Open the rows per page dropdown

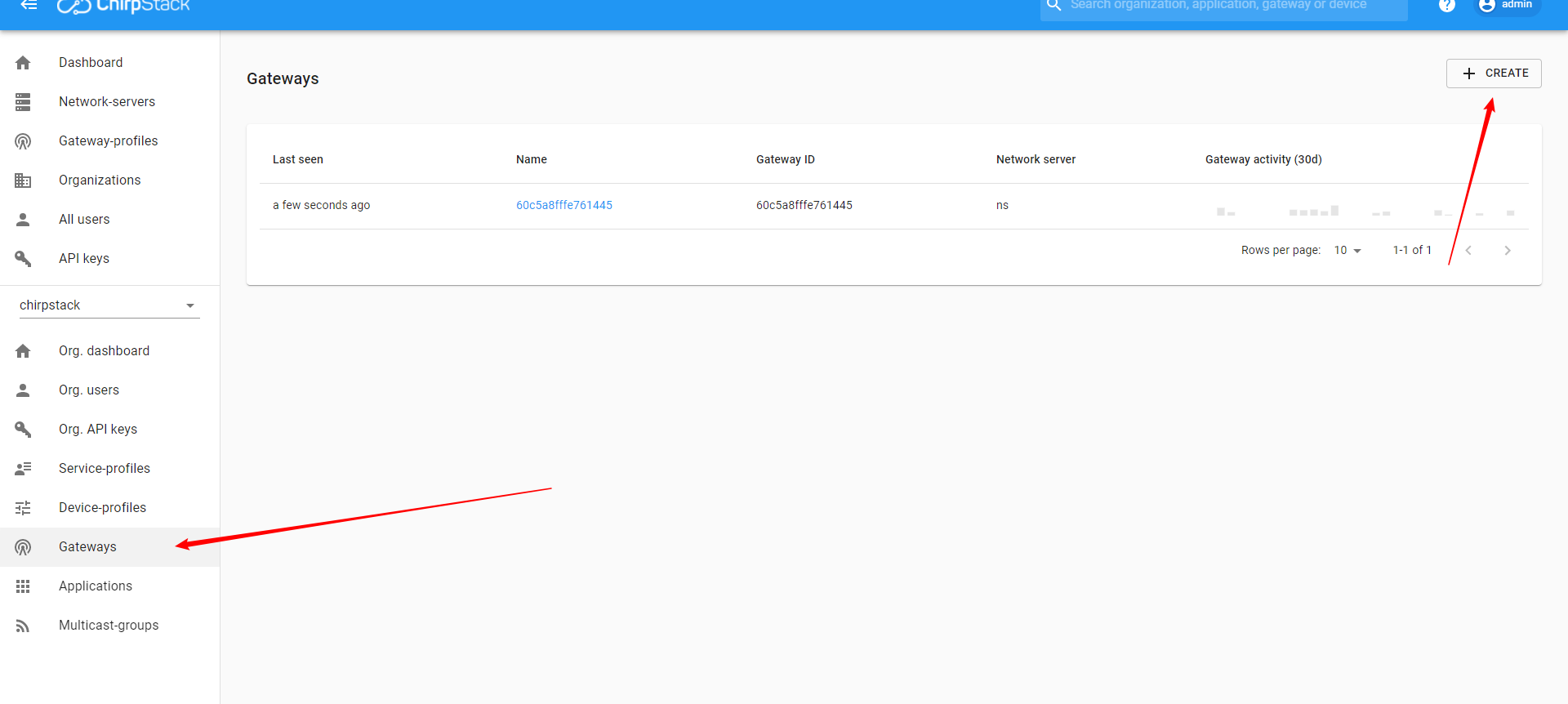(1347, 251)
